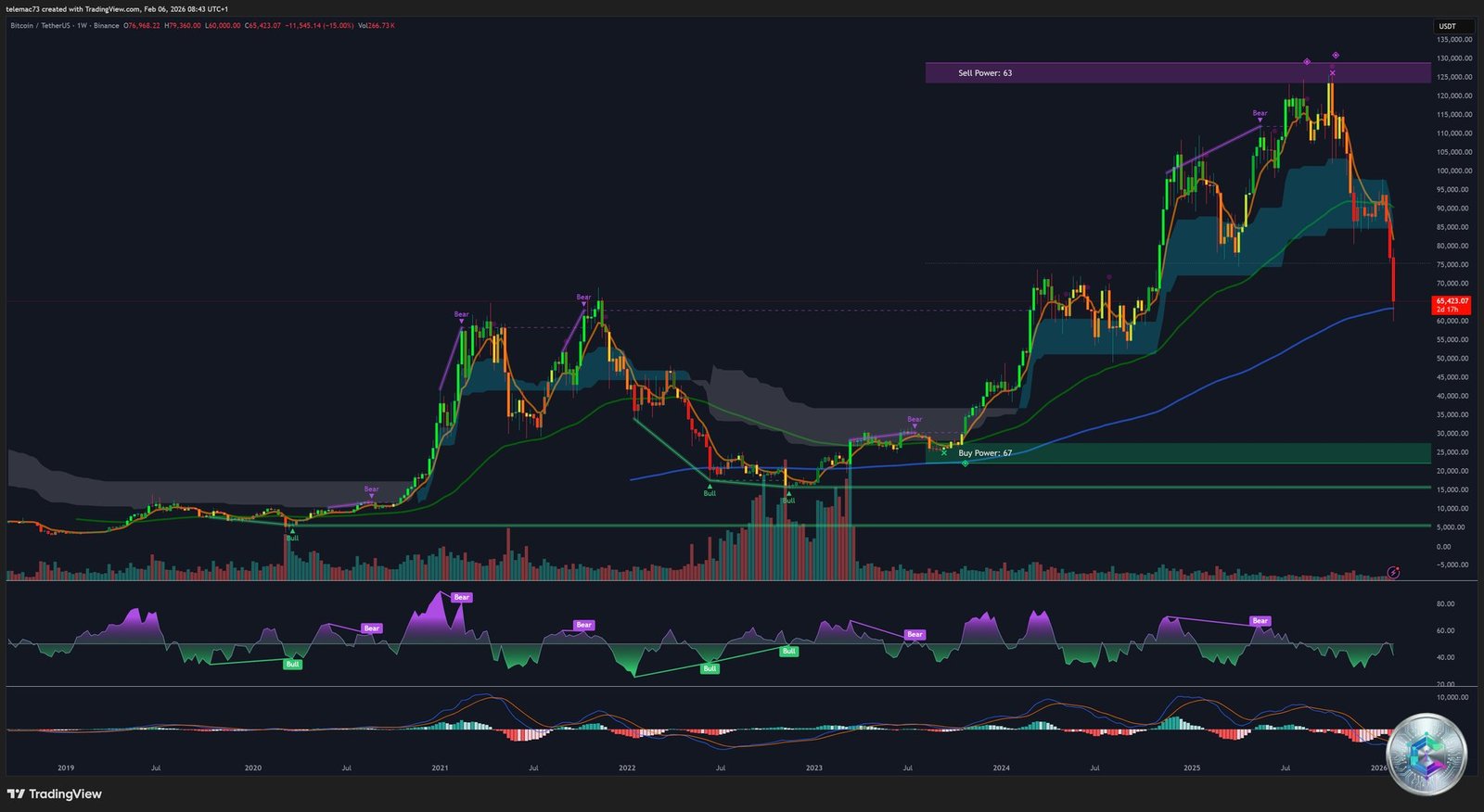The height and width of the screenshot is (812, 1484).
Task: Click the green X marker beside Buy Power
Action: [944, 453]
